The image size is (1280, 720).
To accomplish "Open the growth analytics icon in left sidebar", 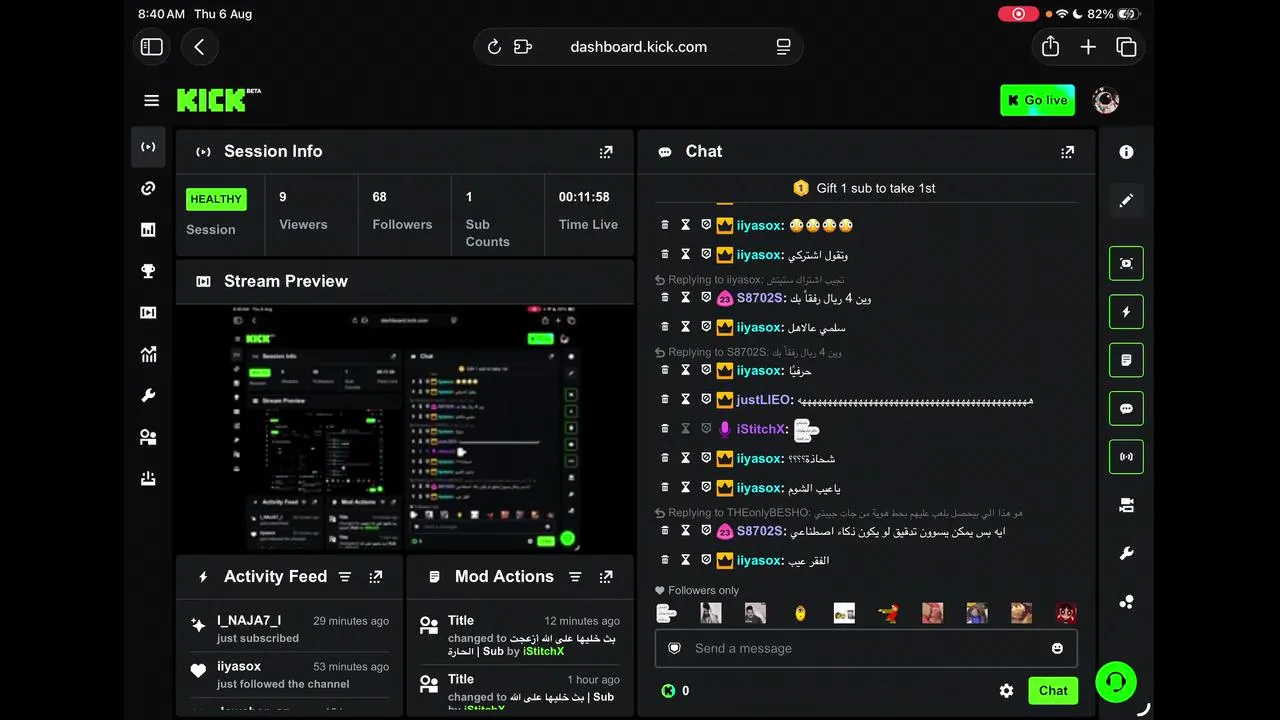I will point(148,354).
